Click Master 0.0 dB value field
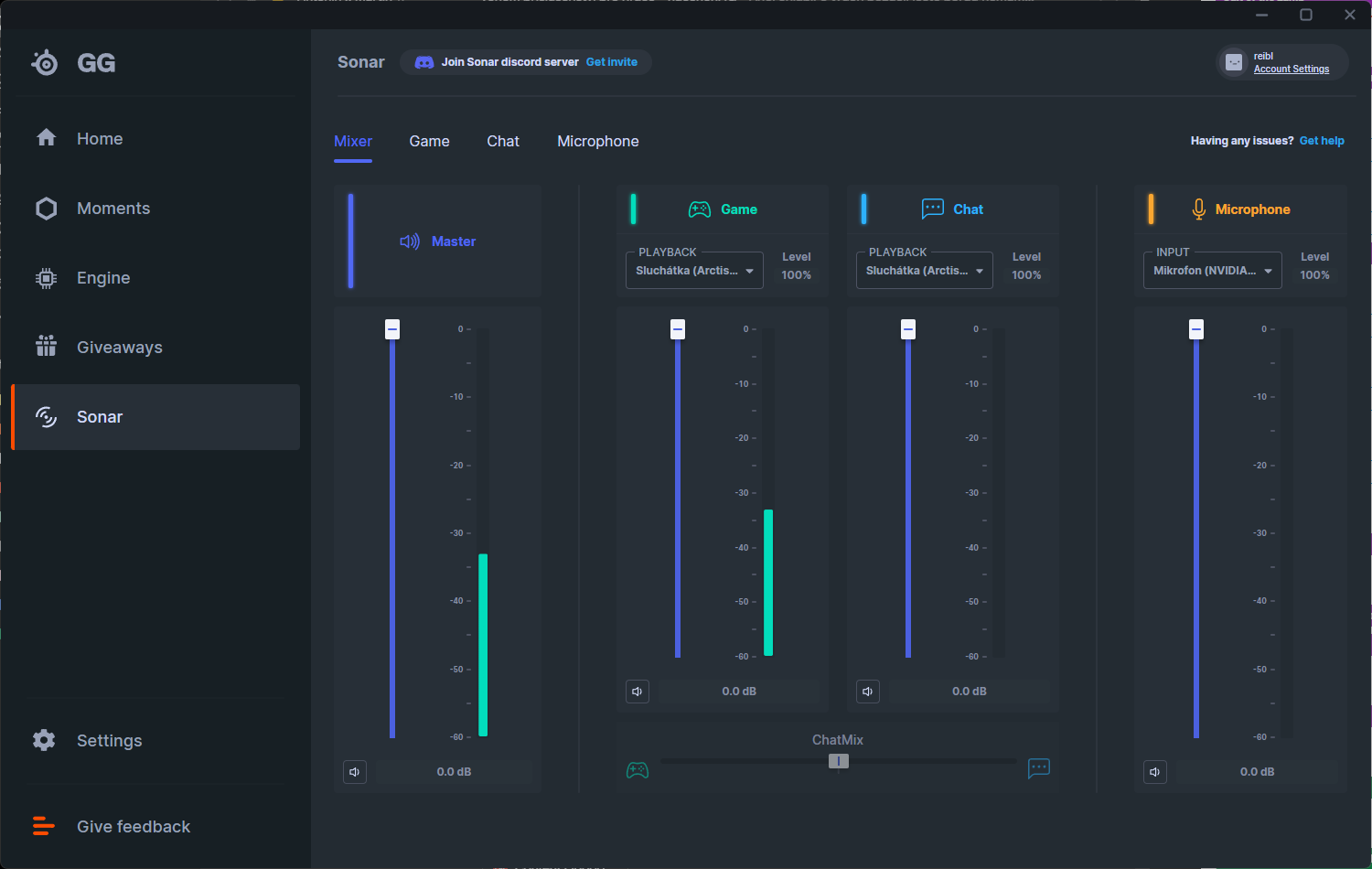1372x869 pixels. point(454,772)
